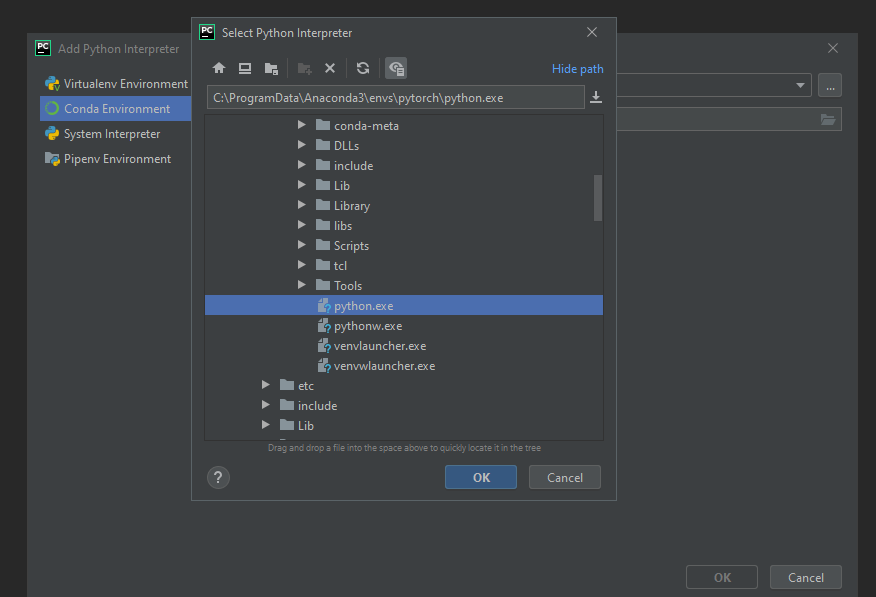Viewport: 876px width, 597px height.
Task: Click the DLLs folder icon
Action: click(x=323, y=145)
